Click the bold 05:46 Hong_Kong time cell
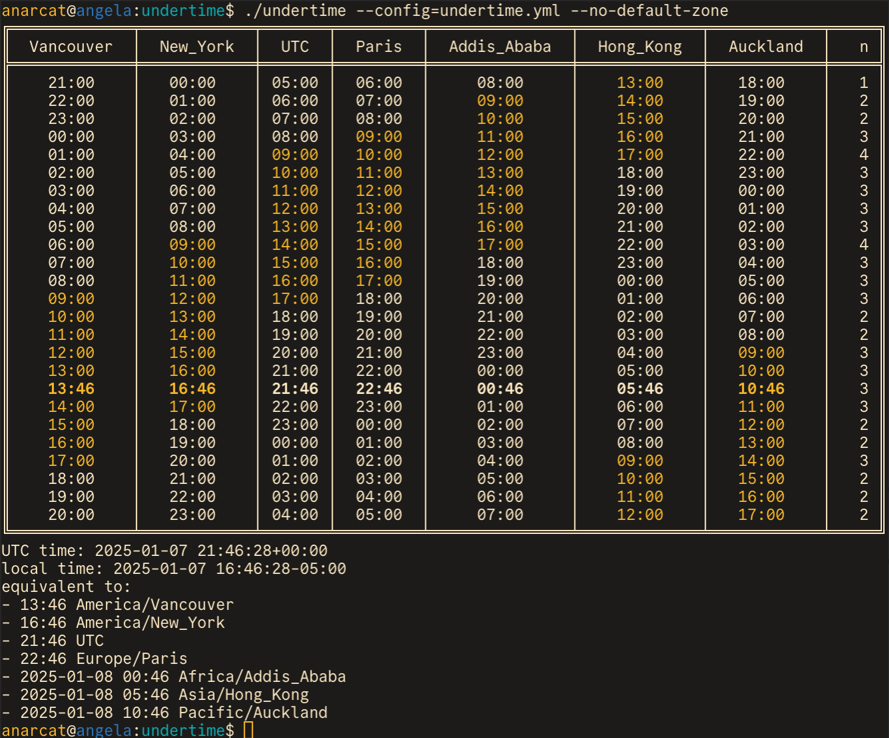Image resolution: width=889 pixels, height=738 pixels. coord(639,389)
